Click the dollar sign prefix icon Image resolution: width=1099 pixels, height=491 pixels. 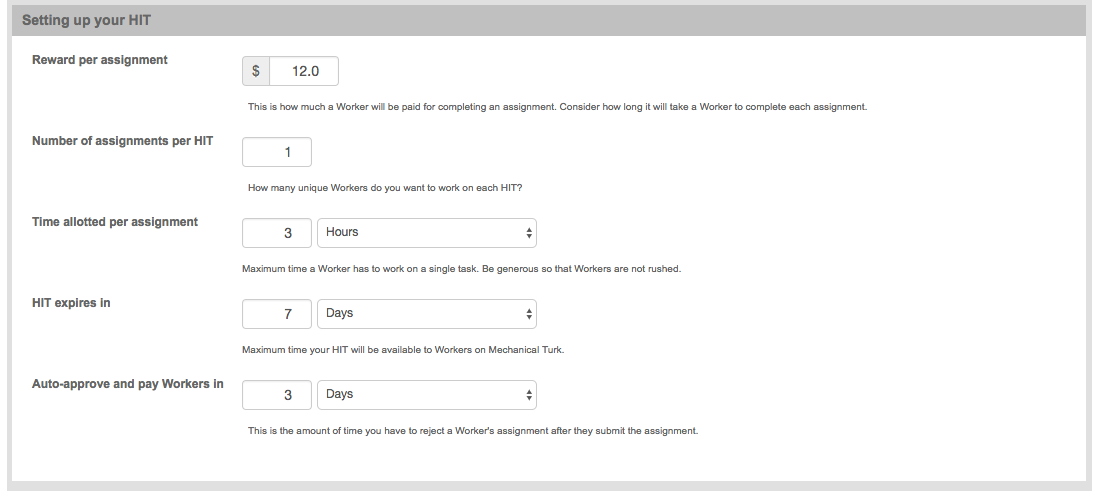[256, 71]
